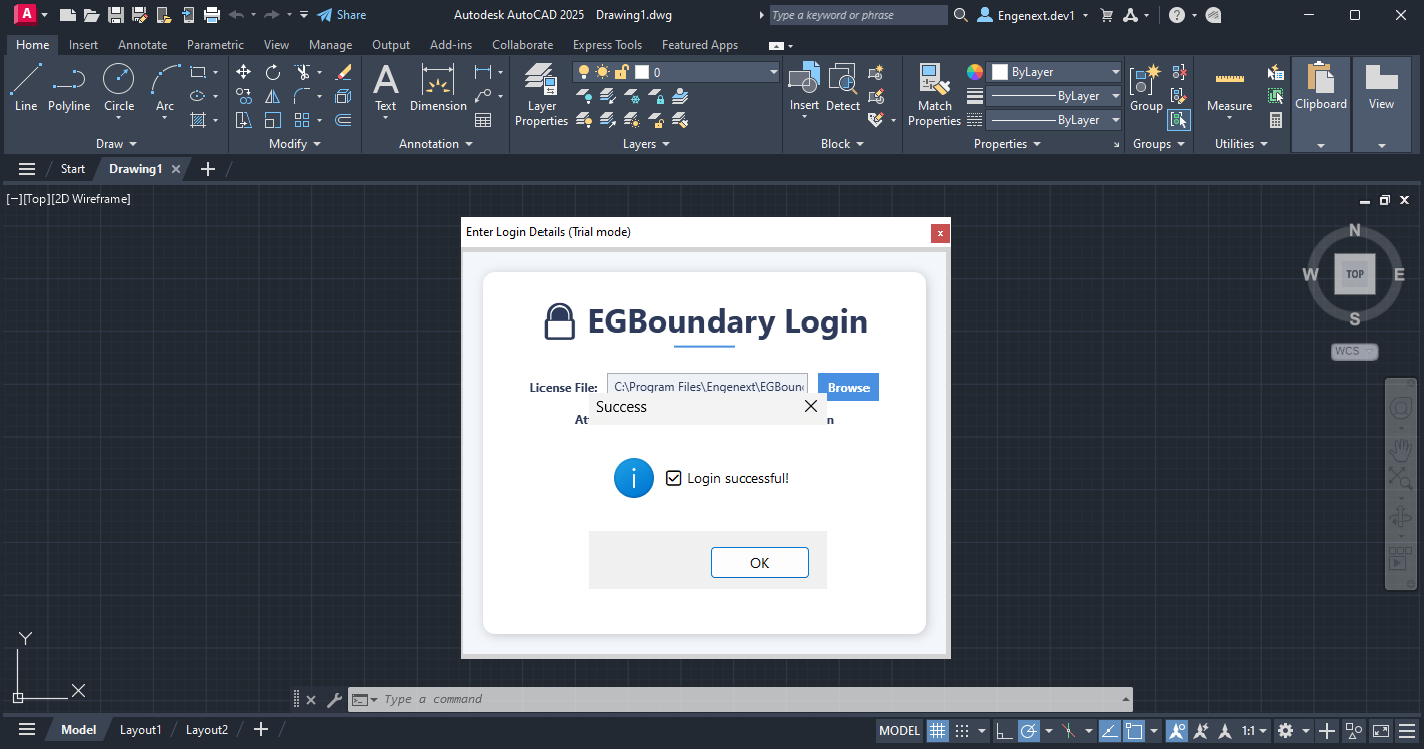Click the License File path field
The width and height of the screenshot is (1424, 749).
(707, 387)
